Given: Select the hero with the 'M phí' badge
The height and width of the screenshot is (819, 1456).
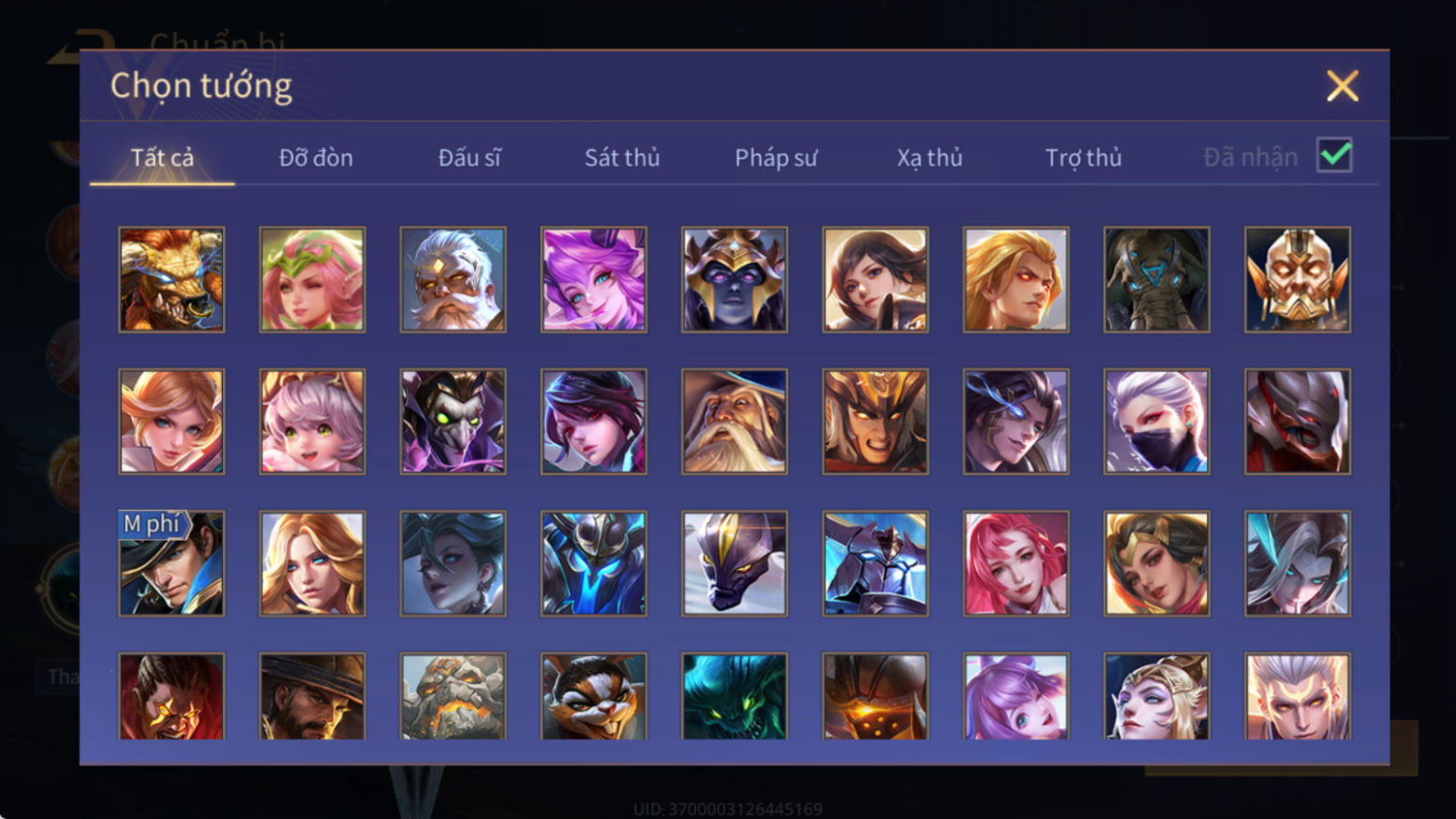Looking at the screenshot, I should pyautogui.click(x=171, y=563).
